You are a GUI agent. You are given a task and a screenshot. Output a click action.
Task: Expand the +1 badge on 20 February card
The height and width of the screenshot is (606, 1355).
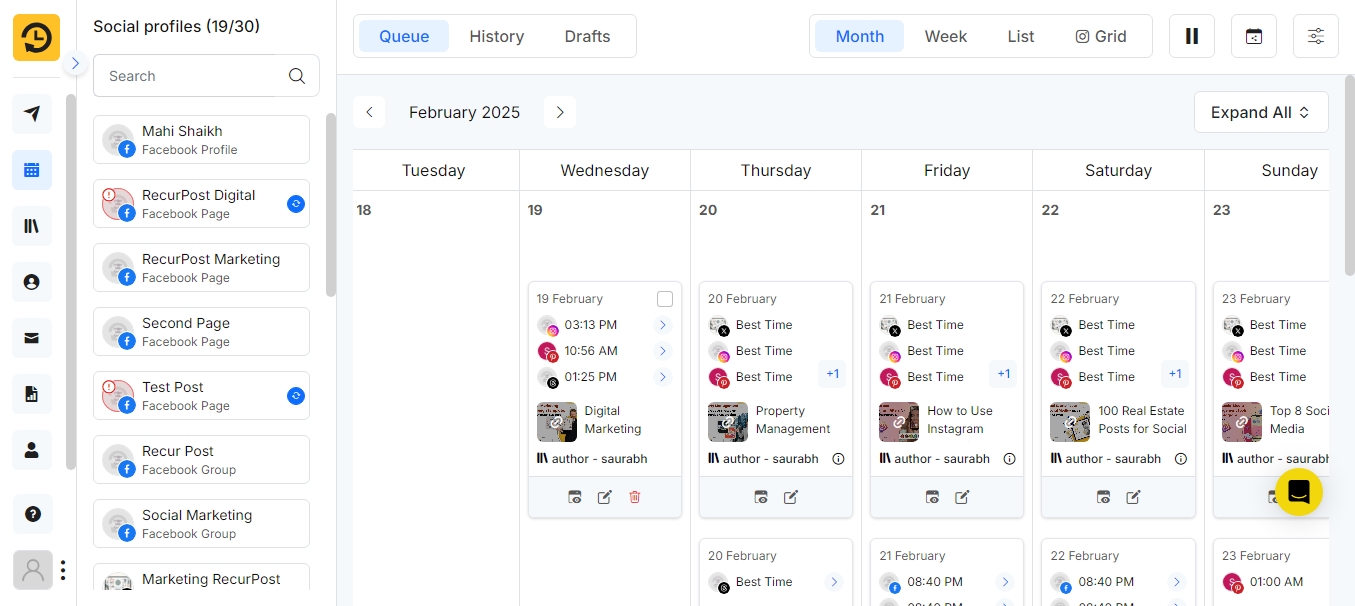[832, 374]
